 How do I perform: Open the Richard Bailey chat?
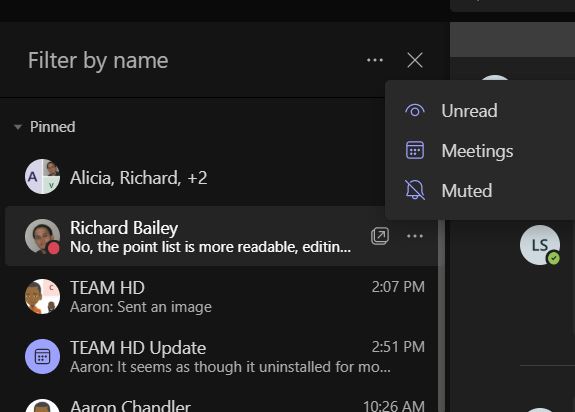point(222,236)
